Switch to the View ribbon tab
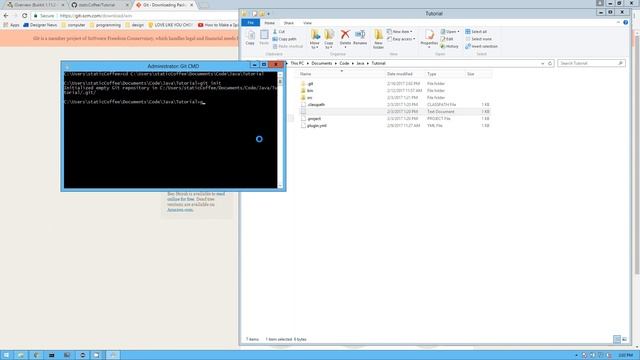 point(307,23)
